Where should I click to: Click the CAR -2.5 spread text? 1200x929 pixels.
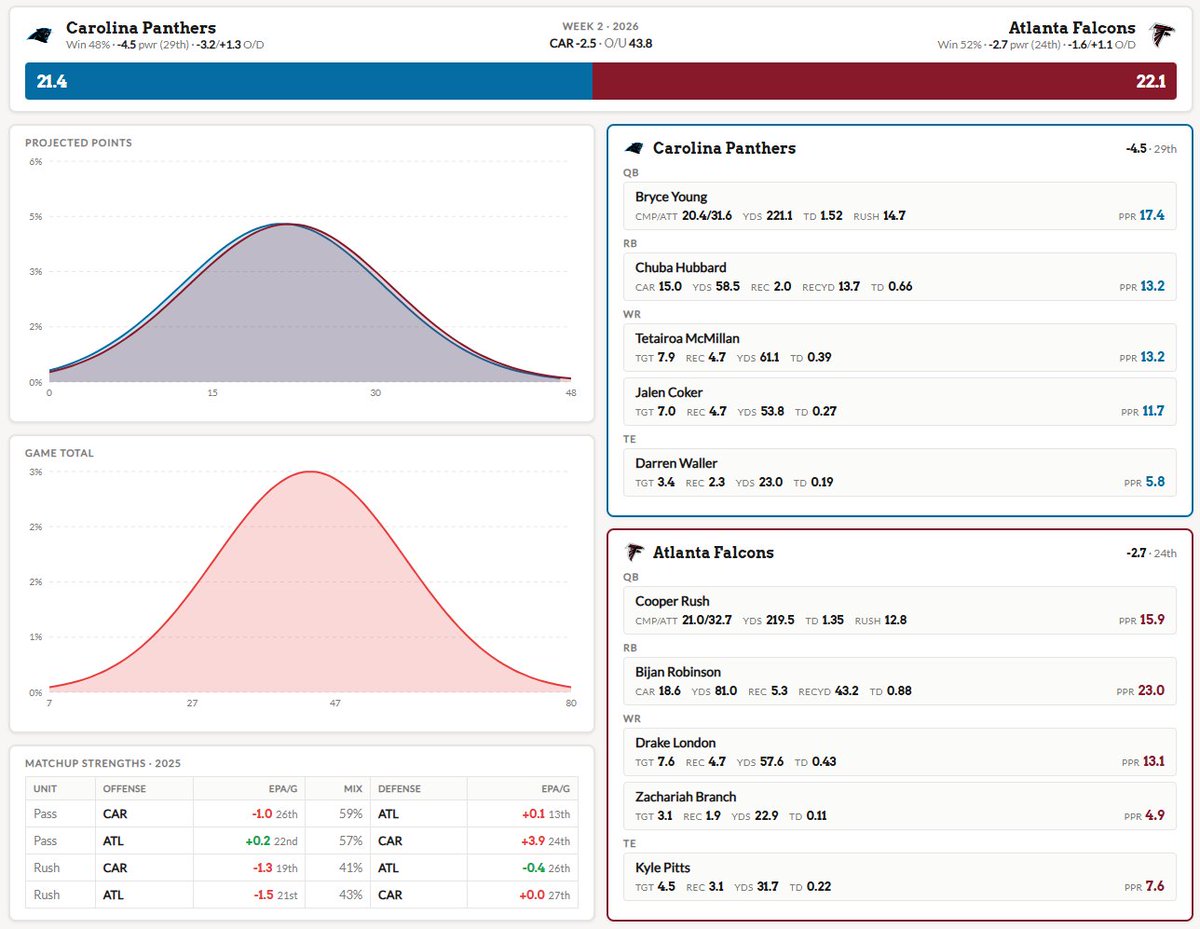[573, 43]
